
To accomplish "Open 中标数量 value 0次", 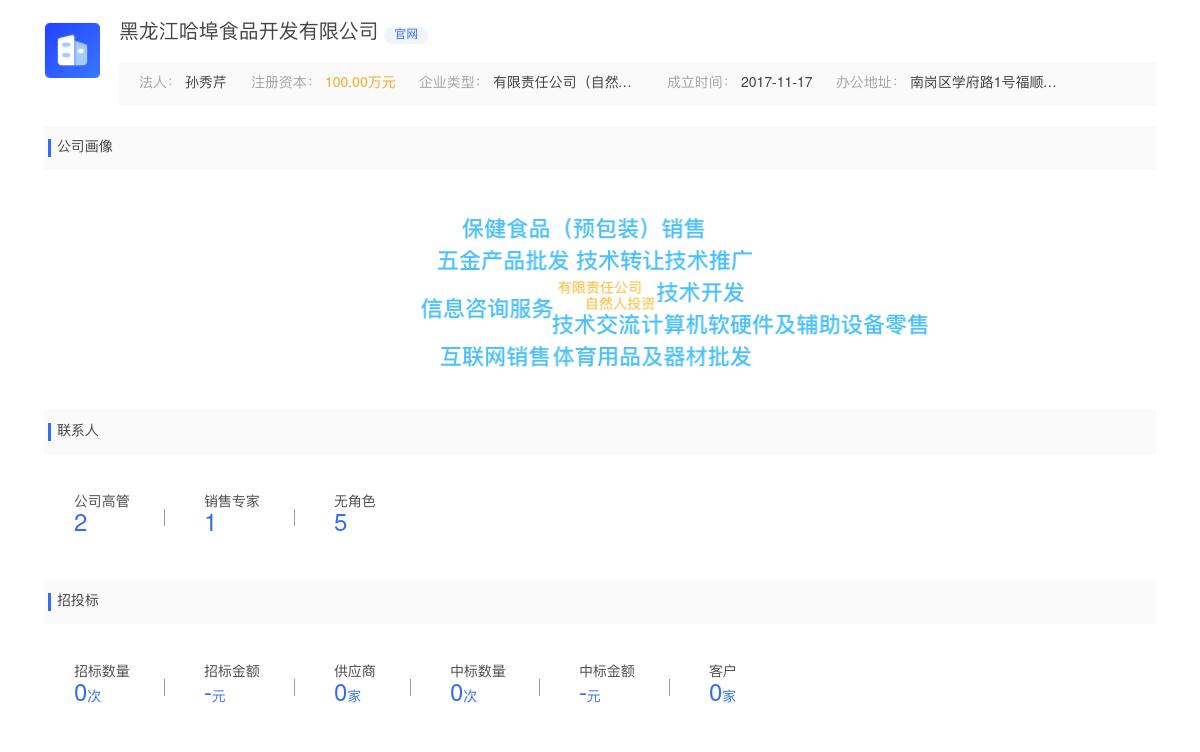I will (464, 693).
